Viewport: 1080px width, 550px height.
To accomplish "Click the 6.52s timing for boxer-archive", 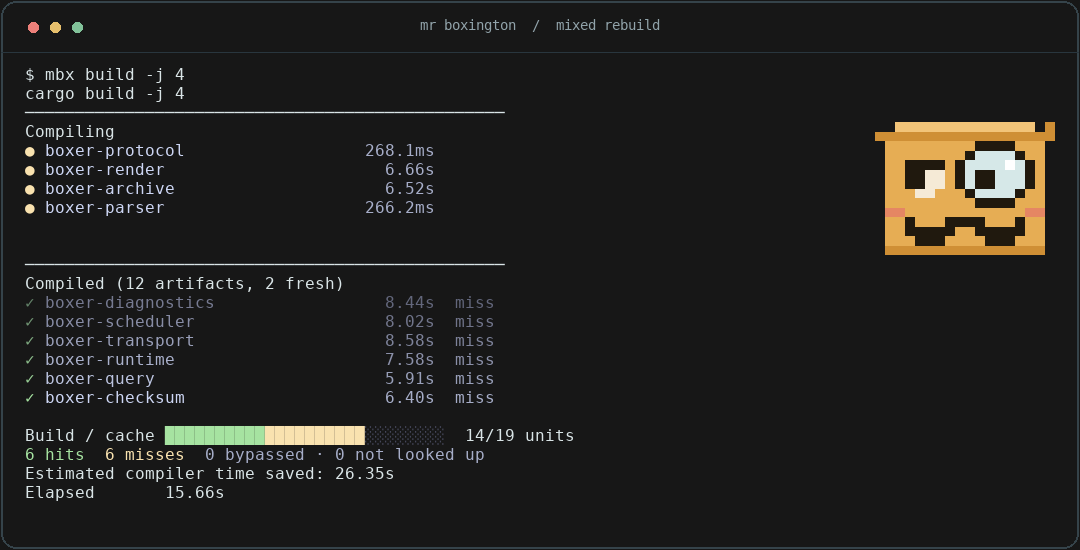I will [410, 189].
